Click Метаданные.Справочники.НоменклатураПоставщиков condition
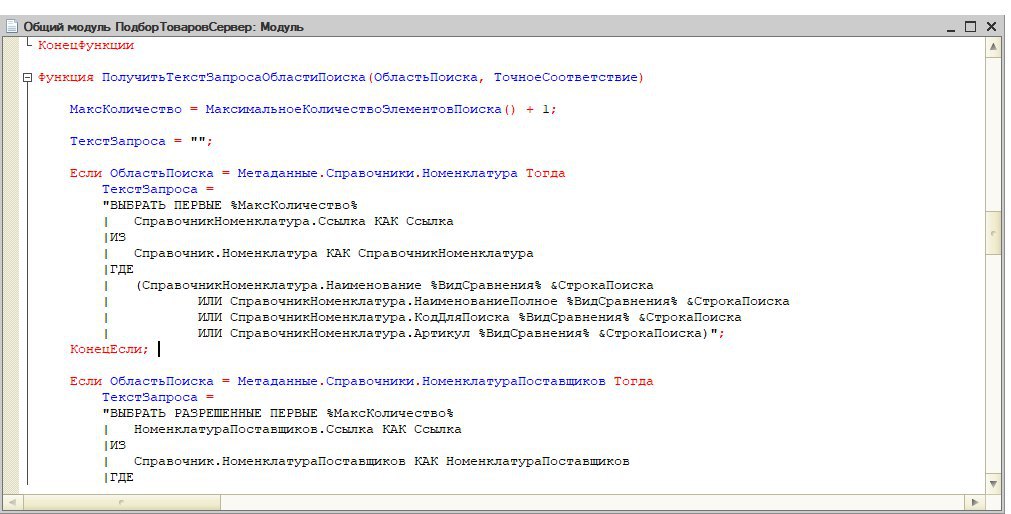The image size is (1011, 514). coord(421,381)
